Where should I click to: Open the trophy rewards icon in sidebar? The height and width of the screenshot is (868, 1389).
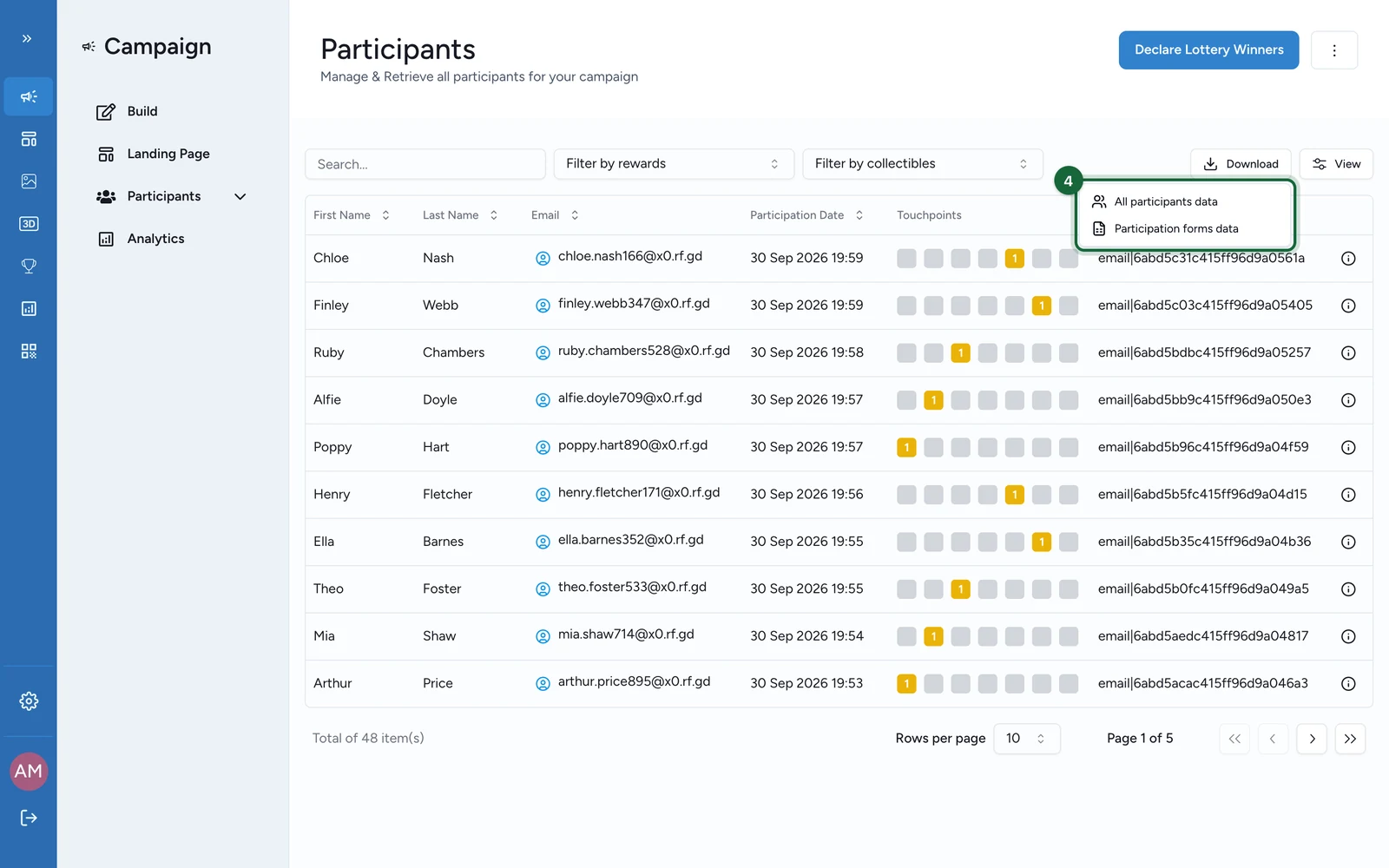pyautogui.click(x=29, y=266)
